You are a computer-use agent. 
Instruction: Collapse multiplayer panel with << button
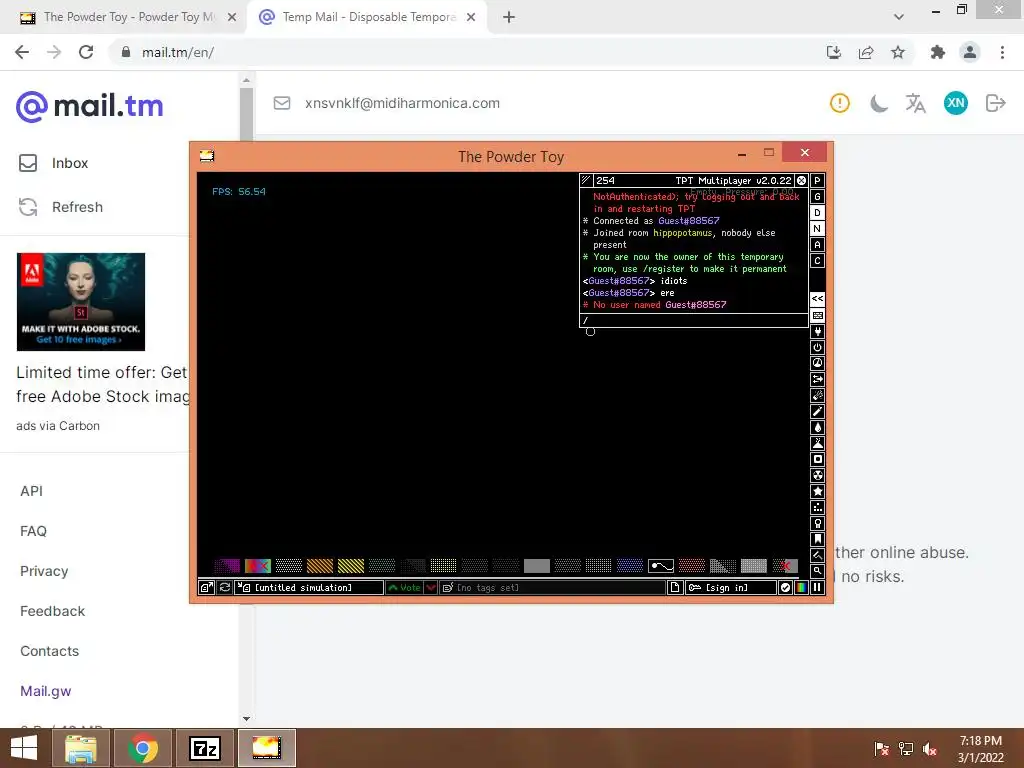818,298
